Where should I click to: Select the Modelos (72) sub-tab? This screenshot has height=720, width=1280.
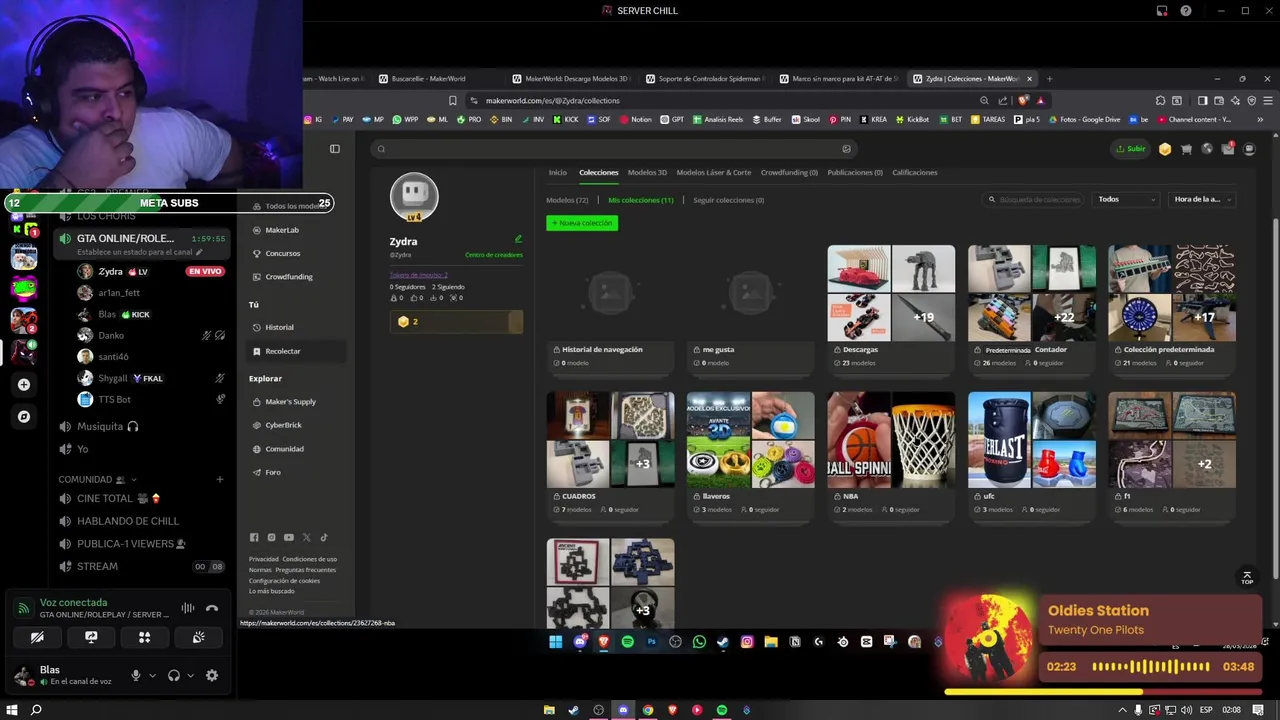(567, 200)
